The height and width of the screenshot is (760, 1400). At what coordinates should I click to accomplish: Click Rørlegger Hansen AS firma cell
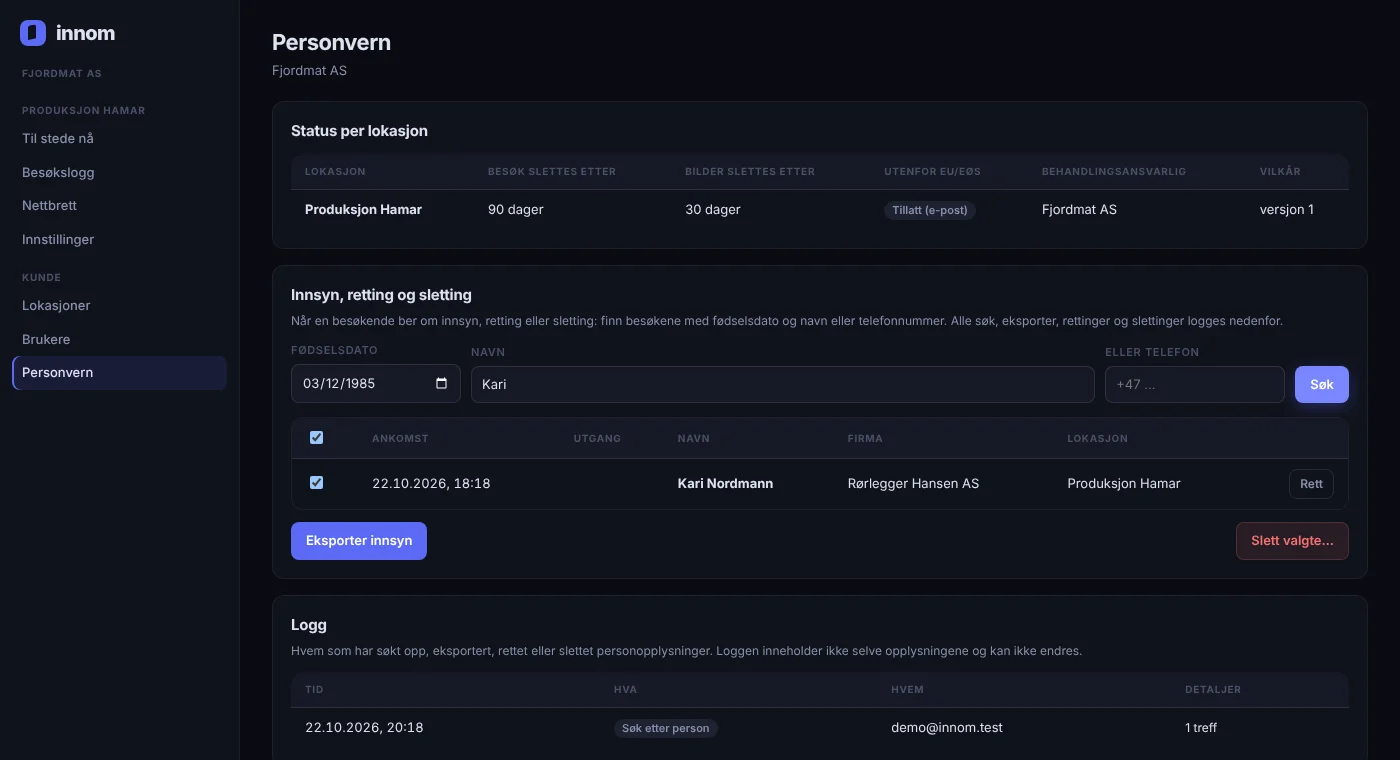[913, 483]
